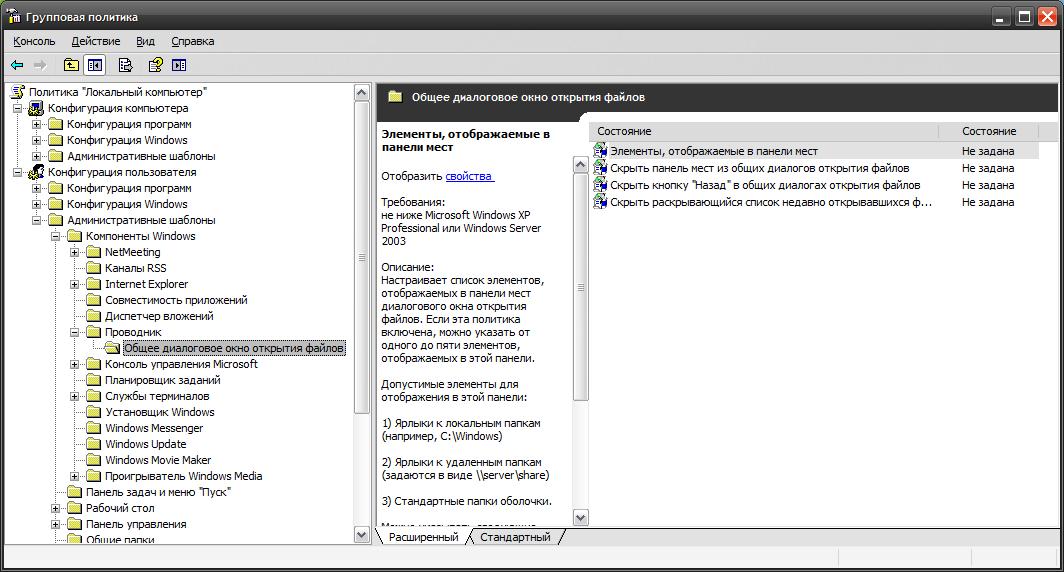Select Установщик Windows in the tree

point(159,412)
